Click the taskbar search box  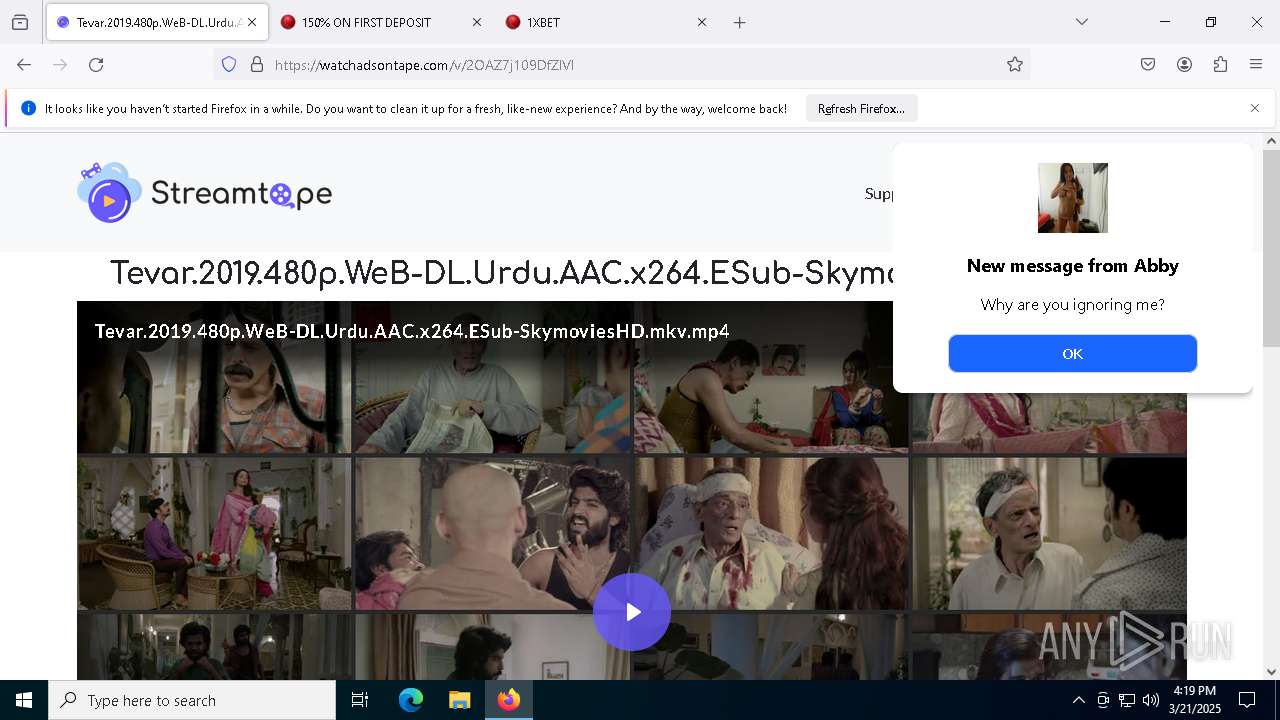point(192,700)
